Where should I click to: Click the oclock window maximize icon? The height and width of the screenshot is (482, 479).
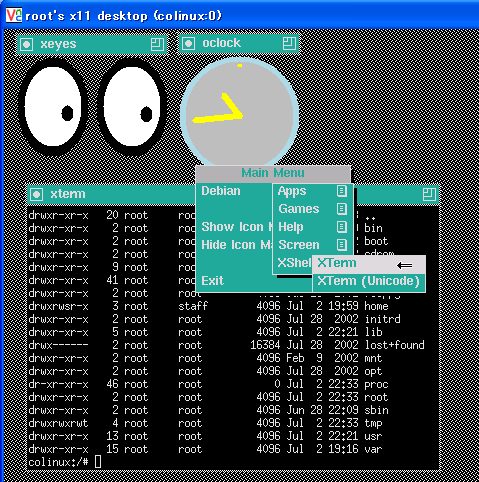click(x=289, y=43)
